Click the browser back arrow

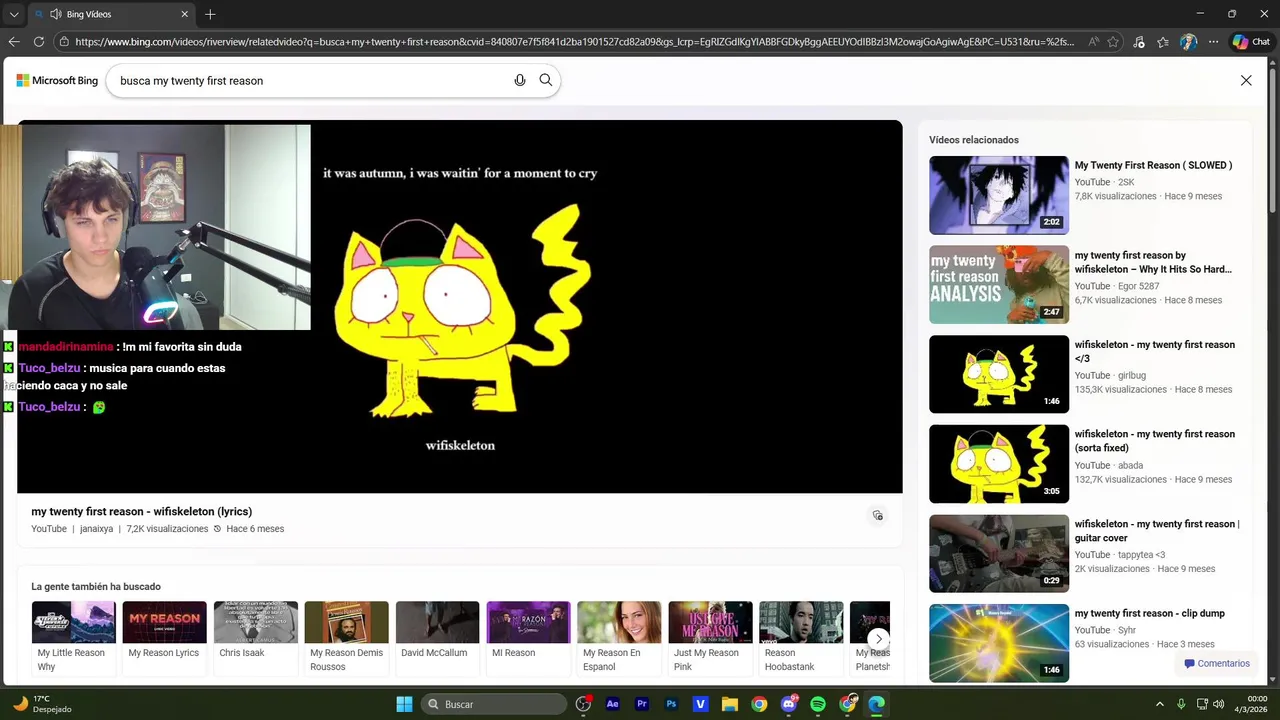14,42
